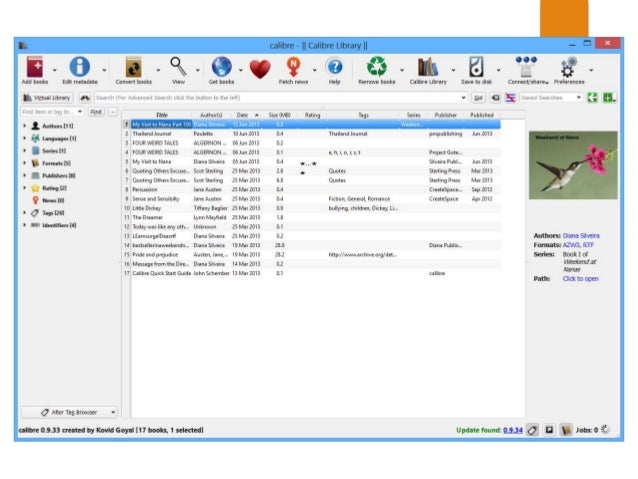Click the Find button in tag browser
638x479 pixels.
(x=96, y=112)
